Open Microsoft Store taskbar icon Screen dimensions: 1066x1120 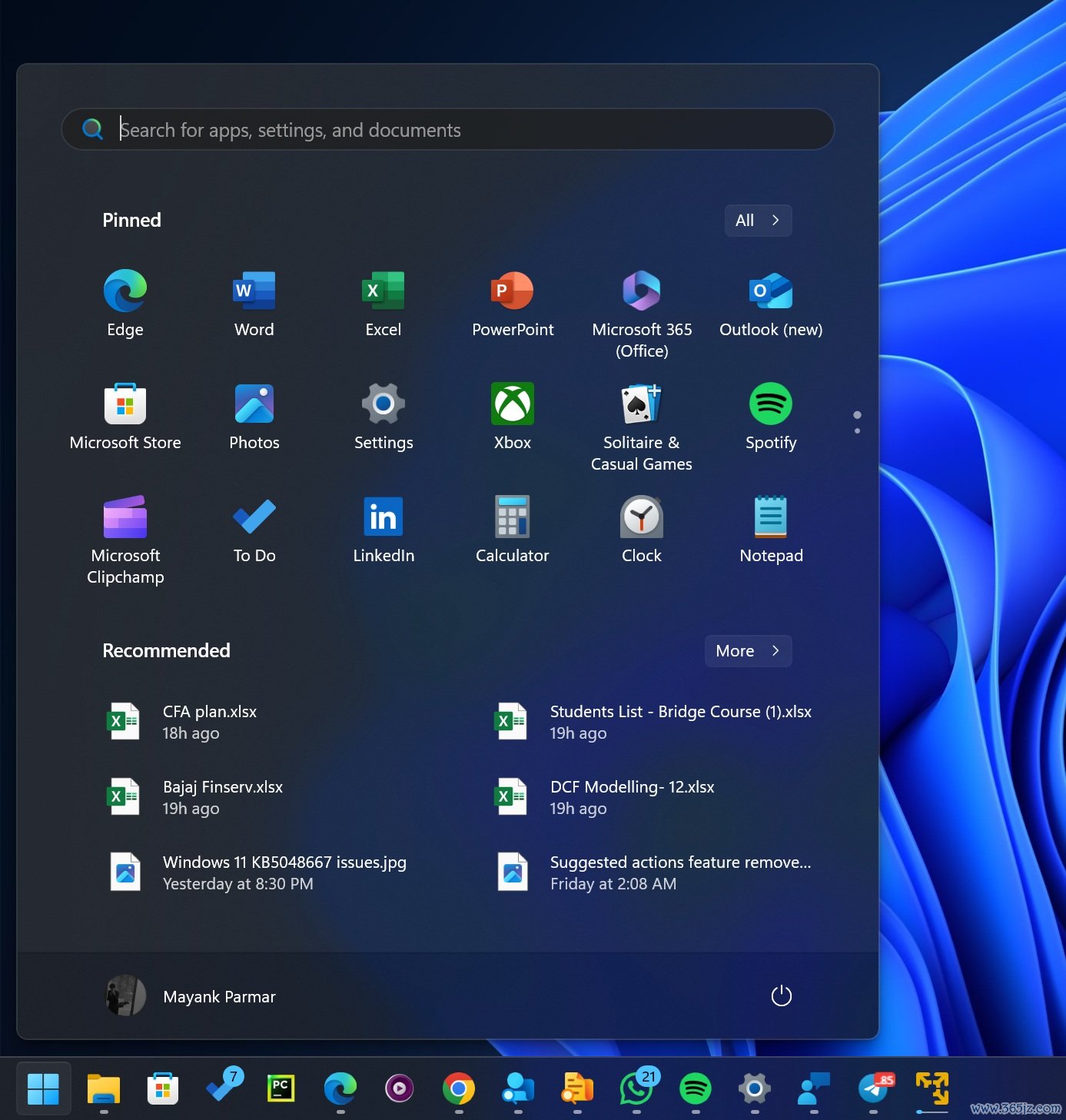coord(163,1088)
